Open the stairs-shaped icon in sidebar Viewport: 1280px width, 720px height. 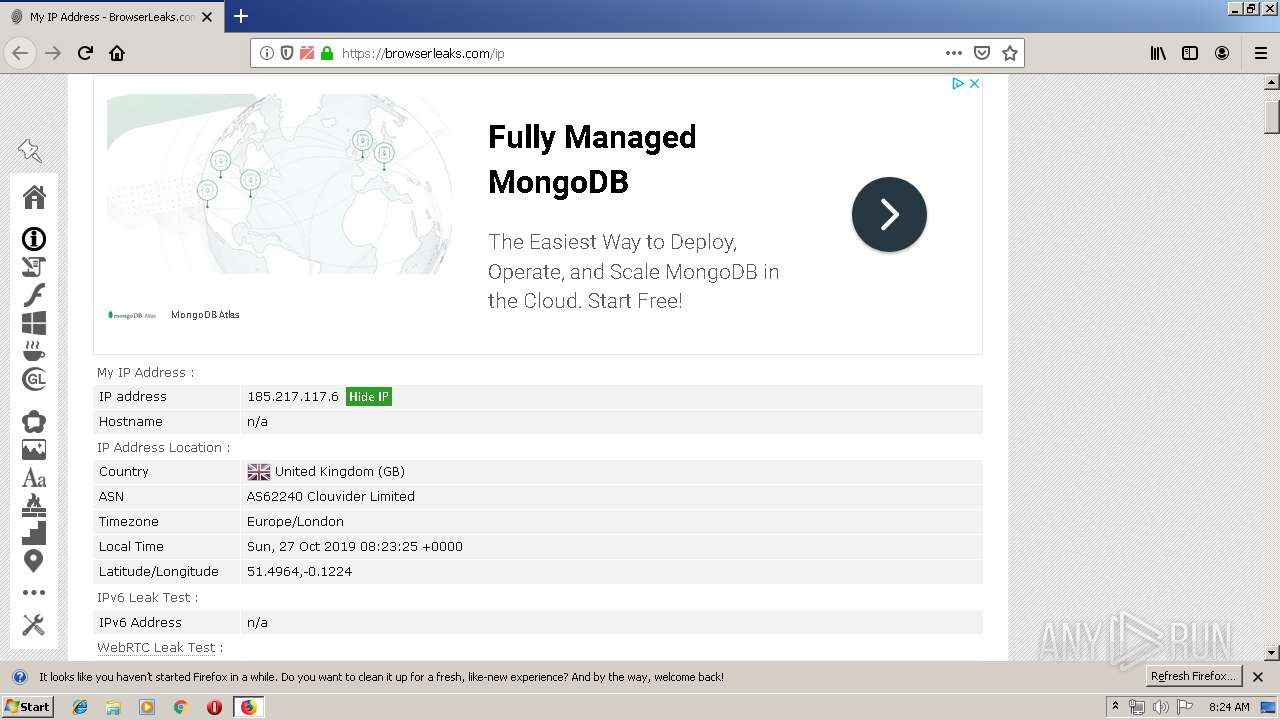click(x=34, y=532)
